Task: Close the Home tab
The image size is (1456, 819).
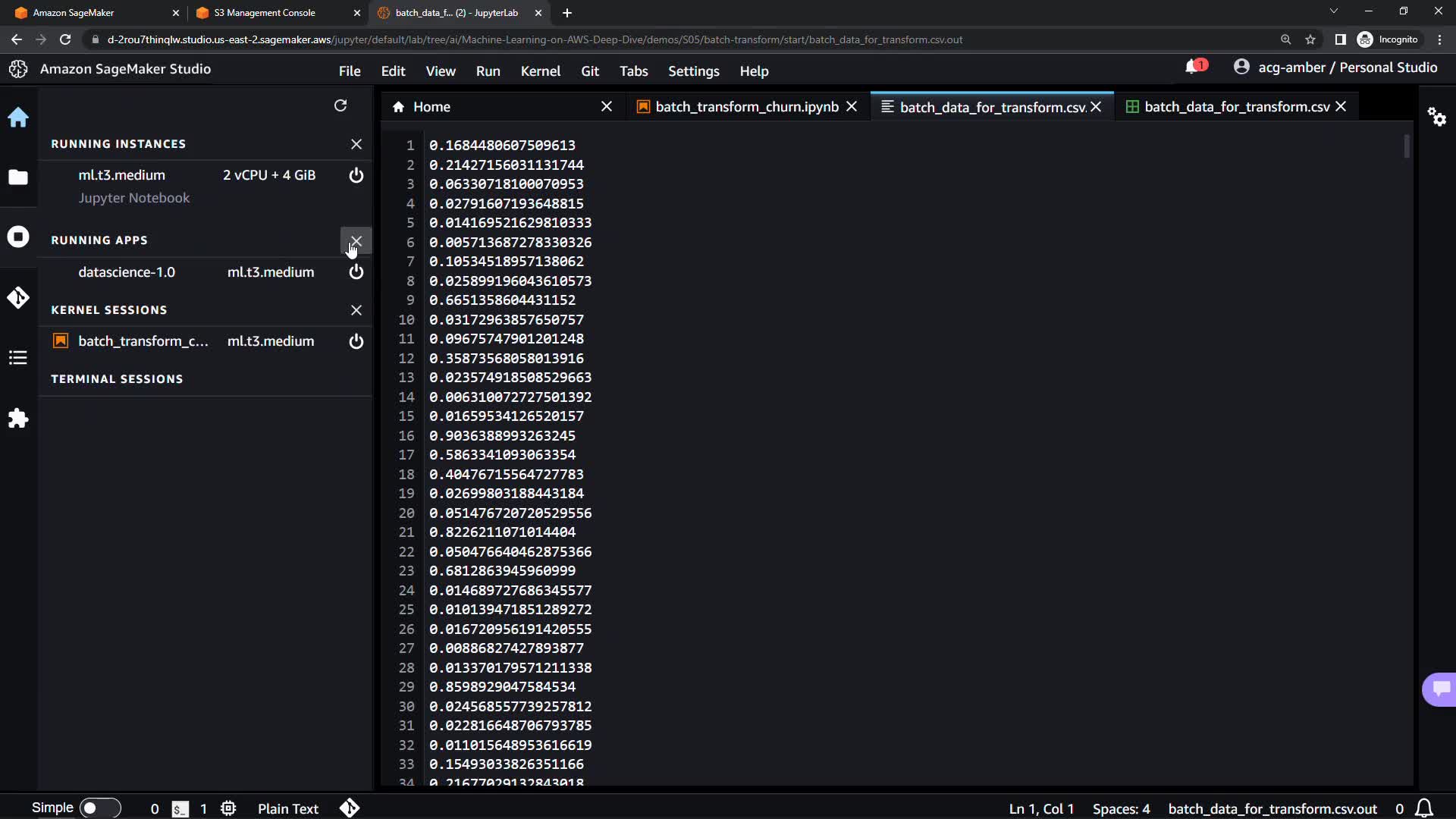Action: pos(606,107)
